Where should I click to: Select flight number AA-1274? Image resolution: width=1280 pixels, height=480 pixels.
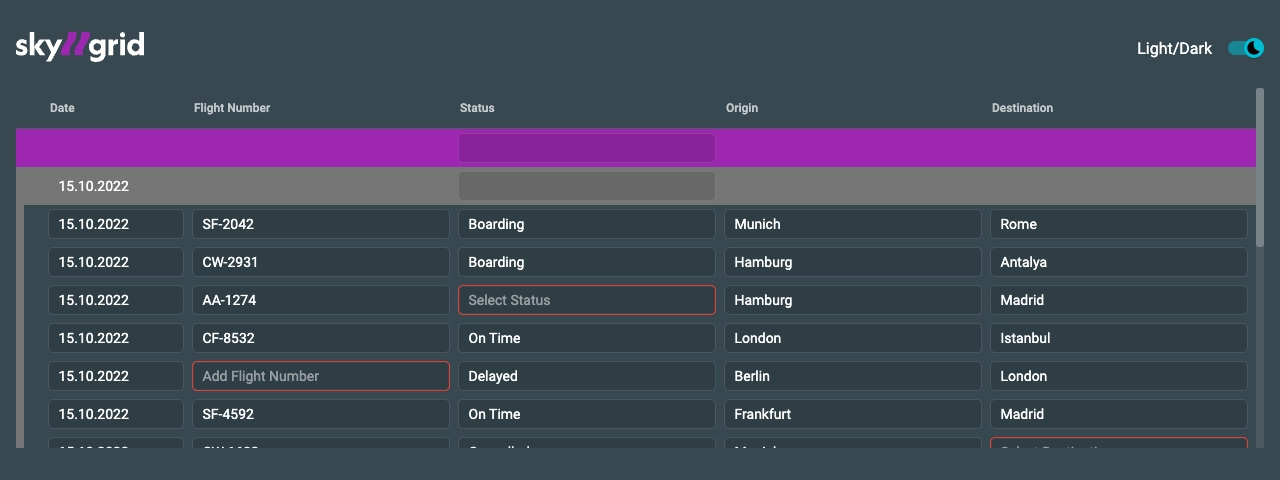(x=321, y=300)
